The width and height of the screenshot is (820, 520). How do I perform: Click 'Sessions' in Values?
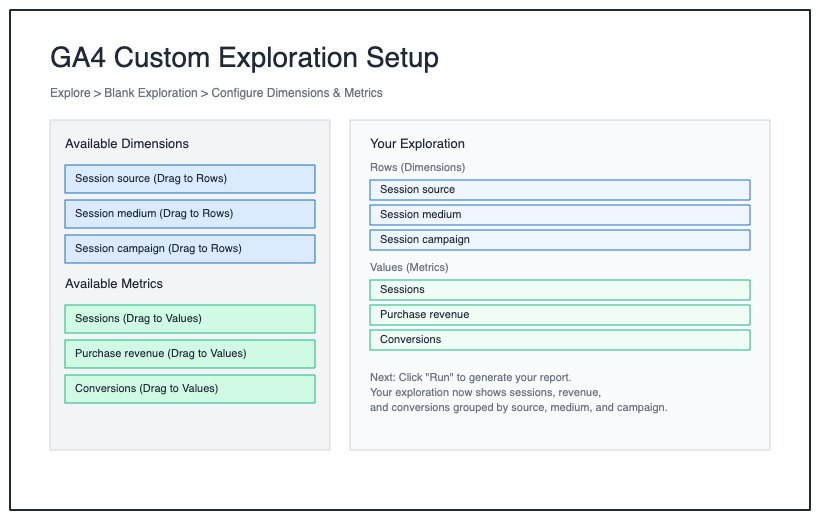coord(560,290)
